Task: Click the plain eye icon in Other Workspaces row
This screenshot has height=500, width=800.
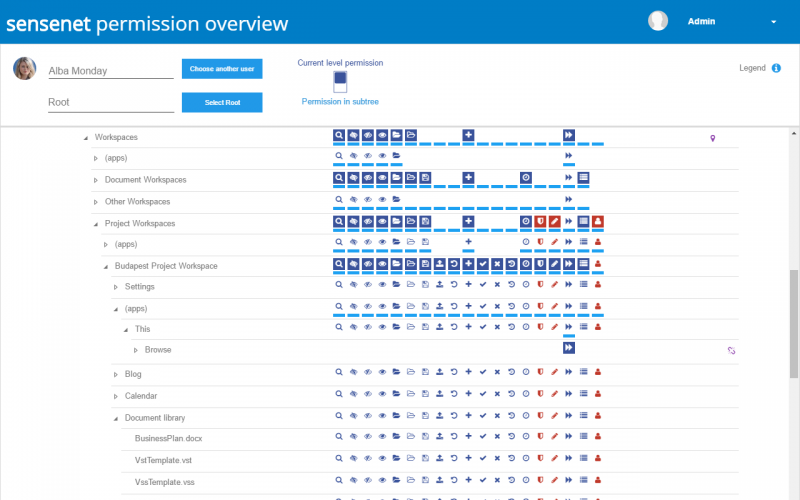Action: coord(382,199)
